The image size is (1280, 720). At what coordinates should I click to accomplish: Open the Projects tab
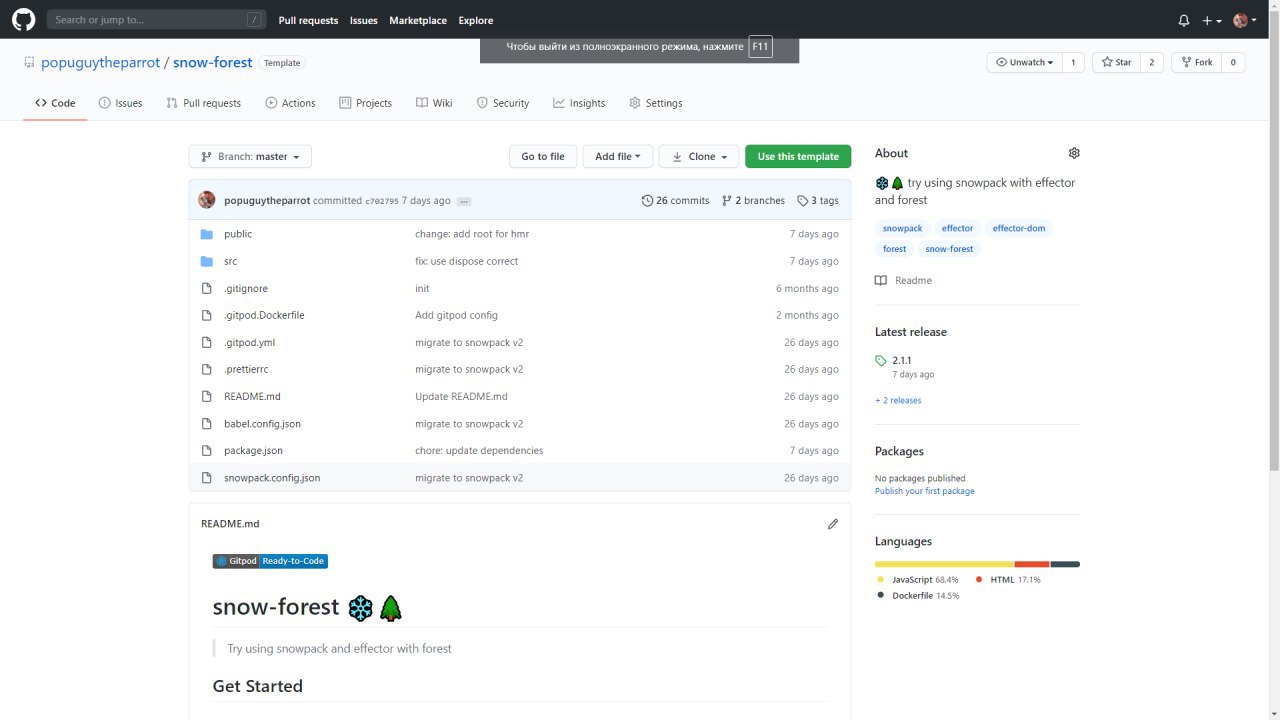pos(365,103)
